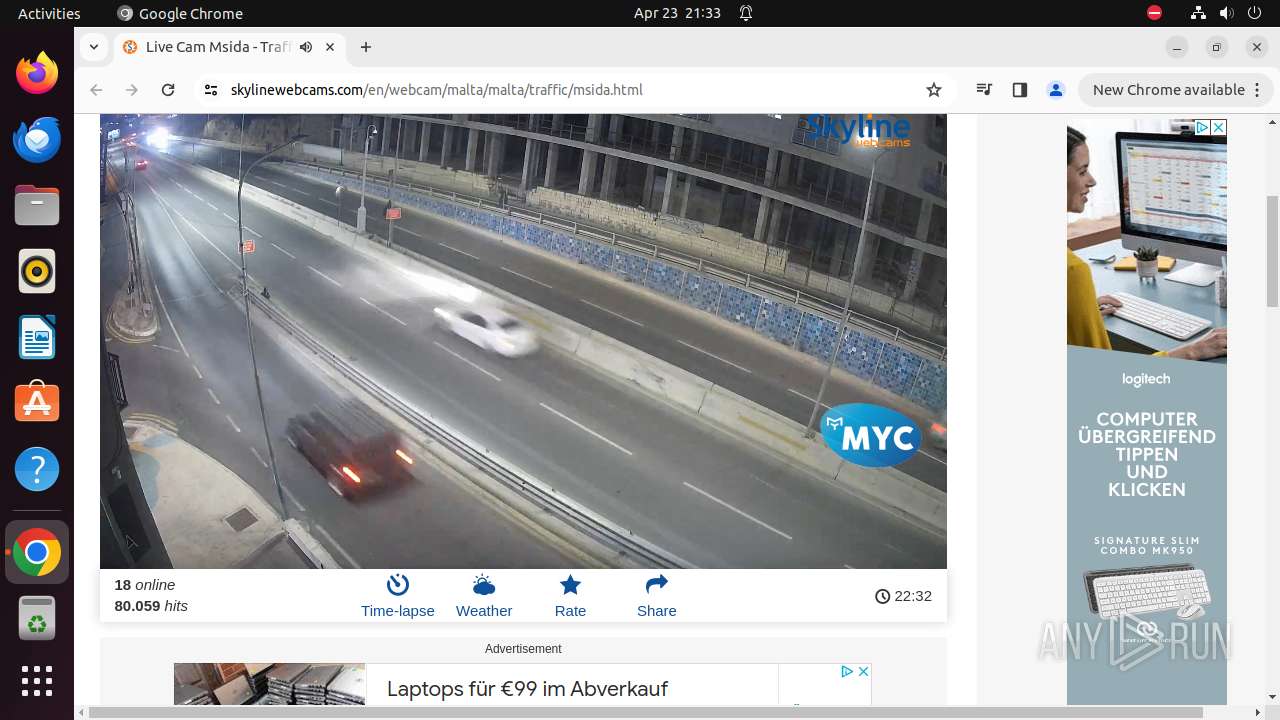The image size is (1280, 720).
Task: Click the 22:32 local time display
Action: pyautogui.click(x=903, y=596)
